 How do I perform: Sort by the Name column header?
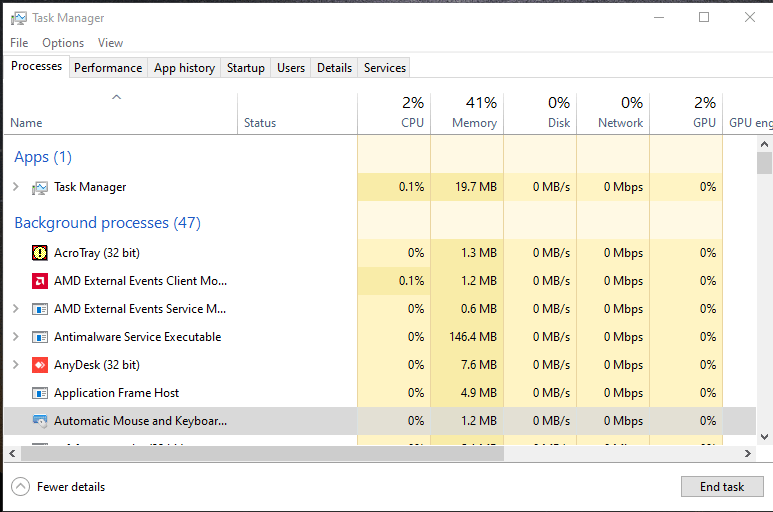[x=121, y=114]
